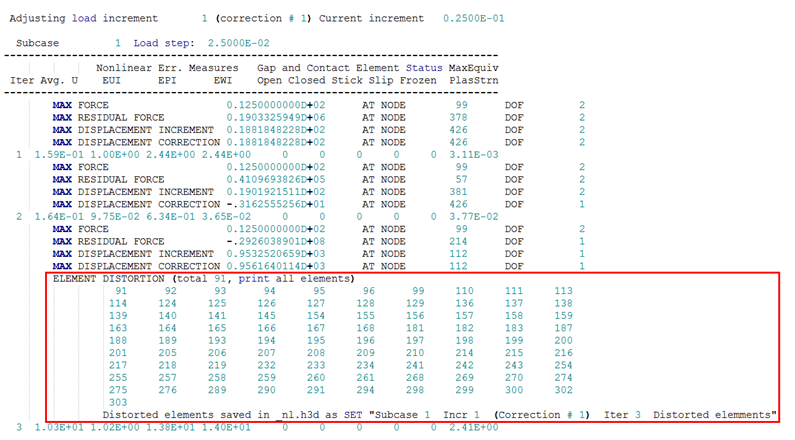Screen dimensions: 795x440
Task: Click distorted element ID 187
Action: 563,328
